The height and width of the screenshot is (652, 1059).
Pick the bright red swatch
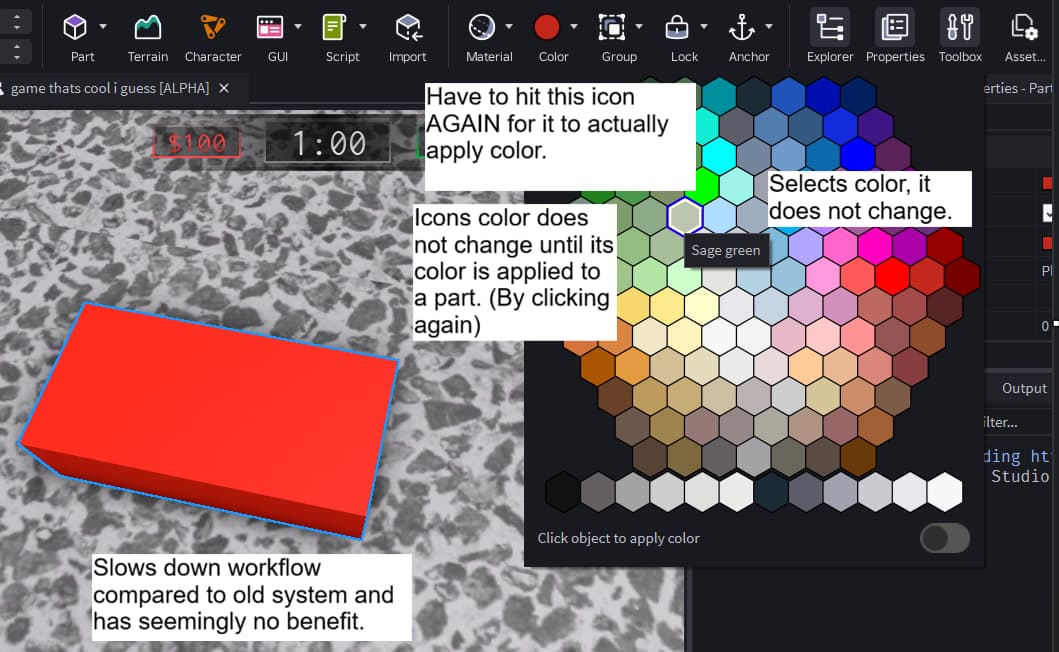[892, 276]
